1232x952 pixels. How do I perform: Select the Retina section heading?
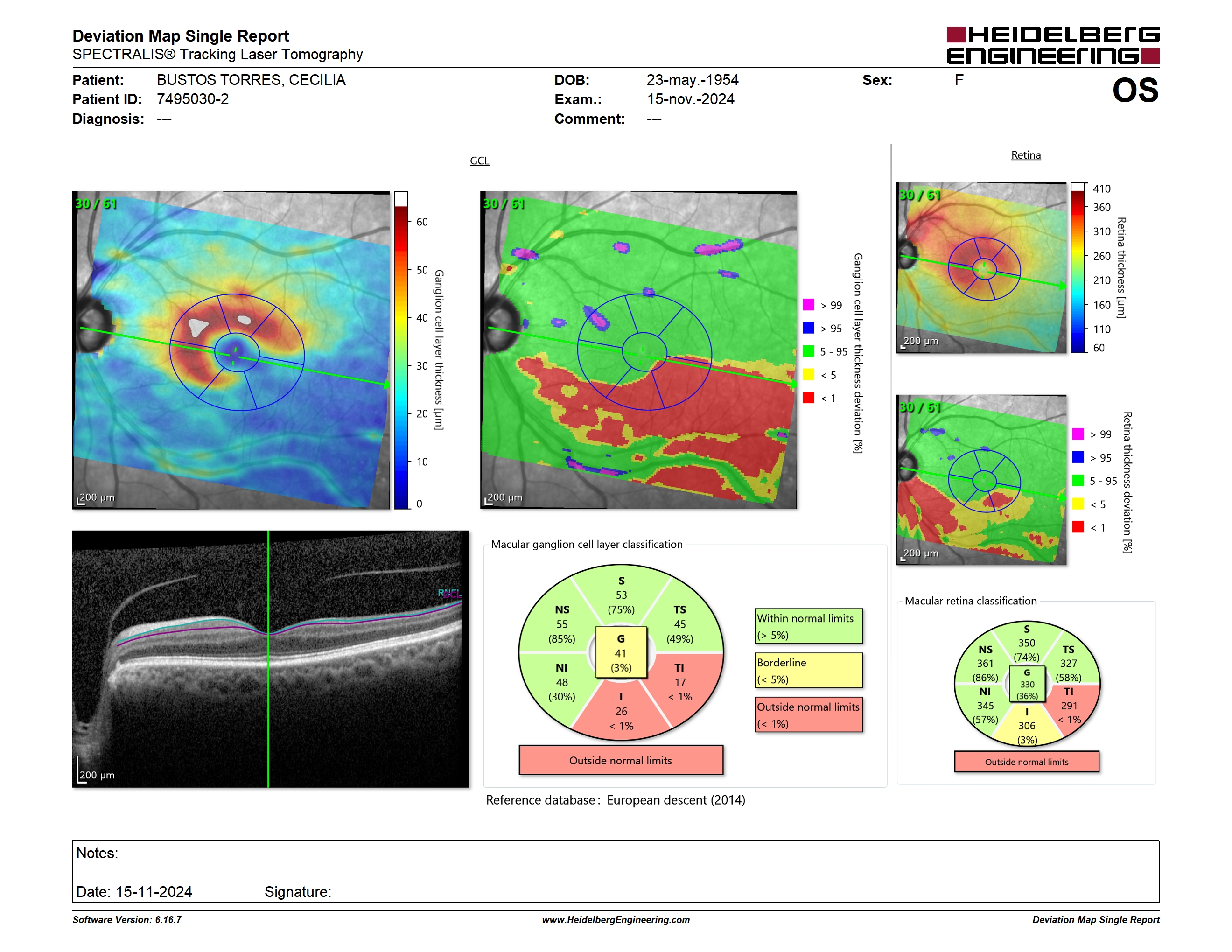point(1026,155)
